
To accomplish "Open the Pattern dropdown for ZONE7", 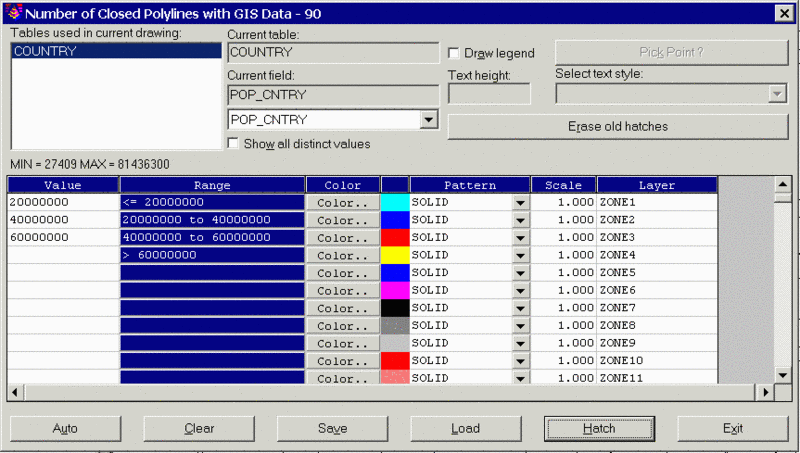I will [520, 309].
